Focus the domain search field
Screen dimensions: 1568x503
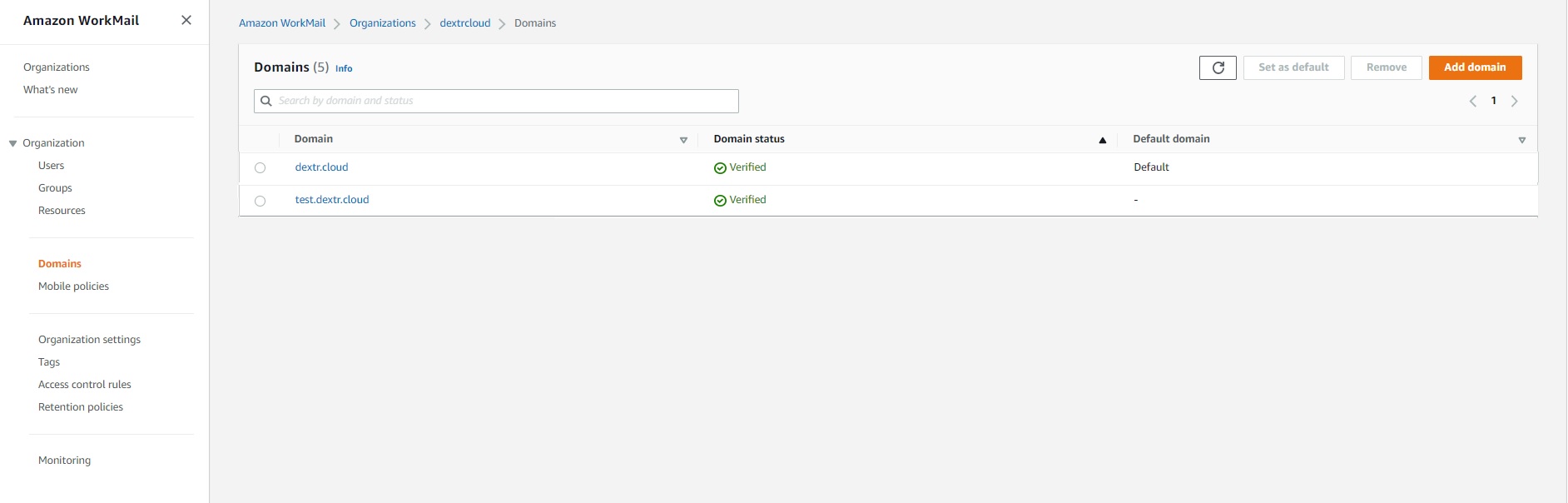(x=496, y=101)
